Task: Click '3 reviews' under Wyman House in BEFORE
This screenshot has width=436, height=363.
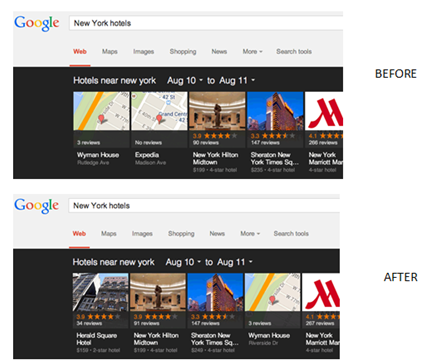Action: tap(89, 143)
